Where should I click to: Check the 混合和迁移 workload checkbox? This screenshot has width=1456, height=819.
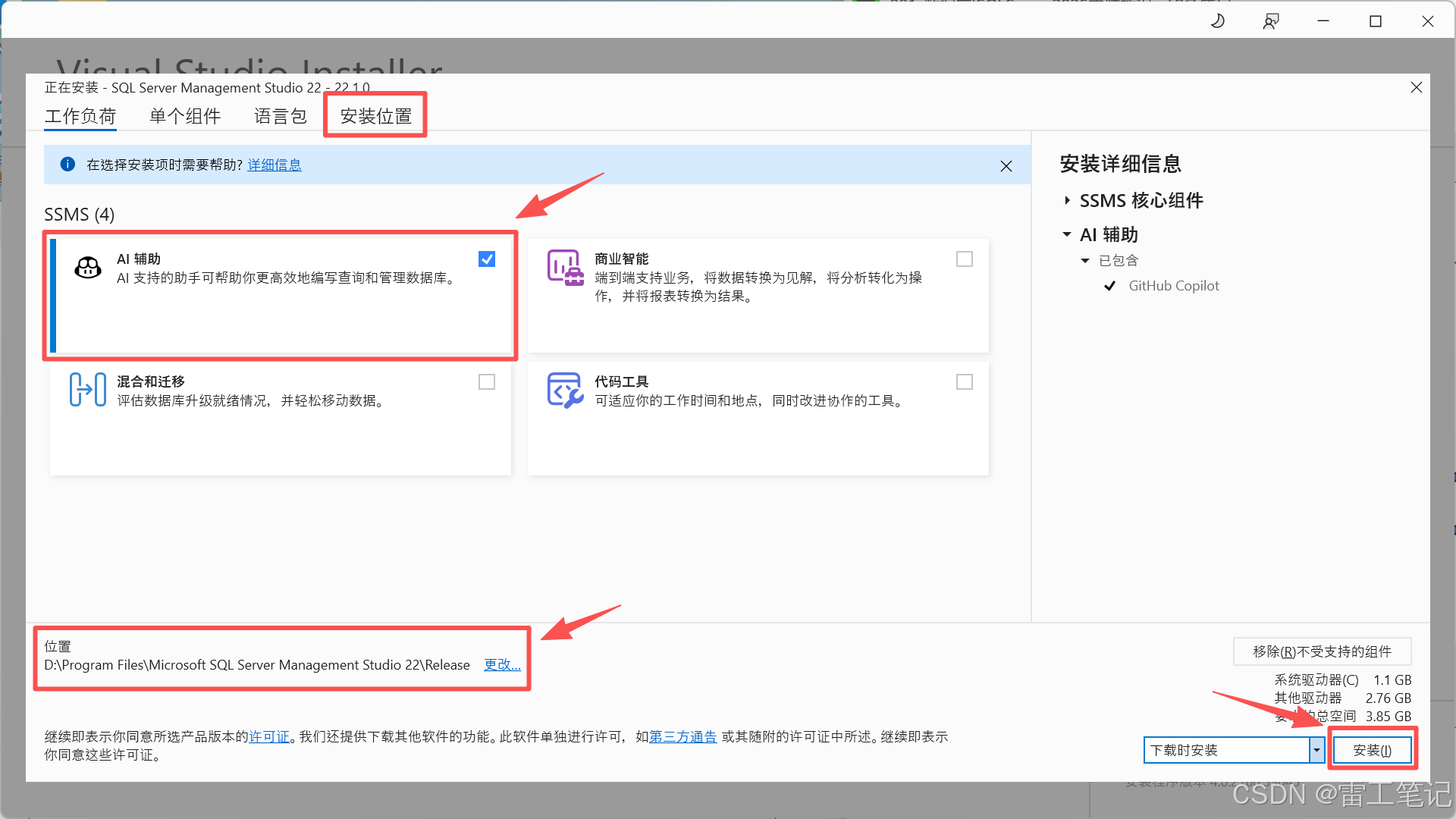487,382
